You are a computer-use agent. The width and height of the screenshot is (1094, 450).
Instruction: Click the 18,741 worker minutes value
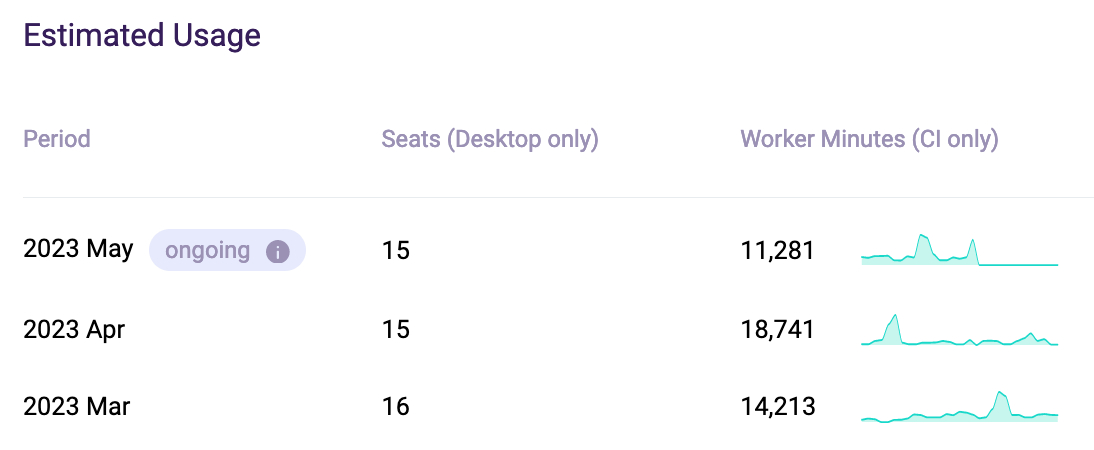[777, 329]
